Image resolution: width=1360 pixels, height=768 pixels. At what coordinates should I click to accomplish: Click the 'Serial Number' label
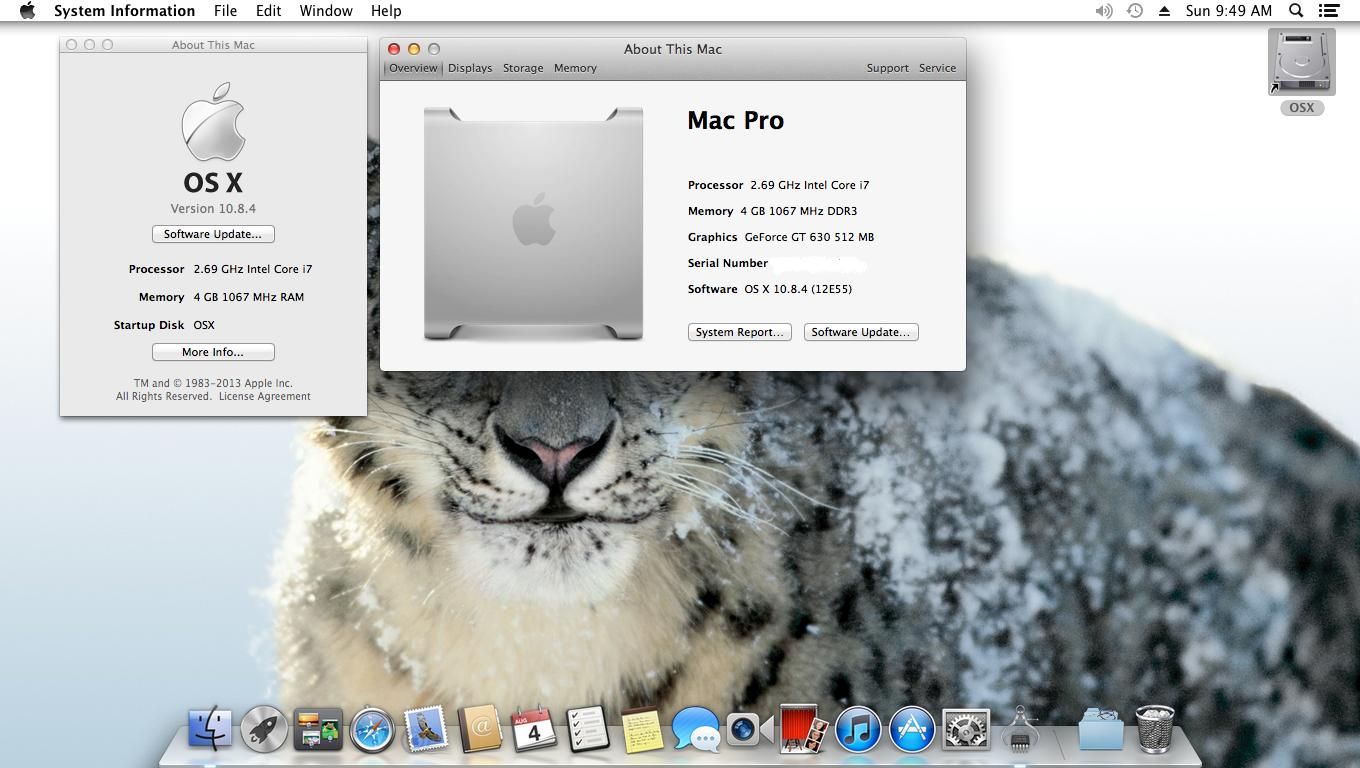point(728,263)
